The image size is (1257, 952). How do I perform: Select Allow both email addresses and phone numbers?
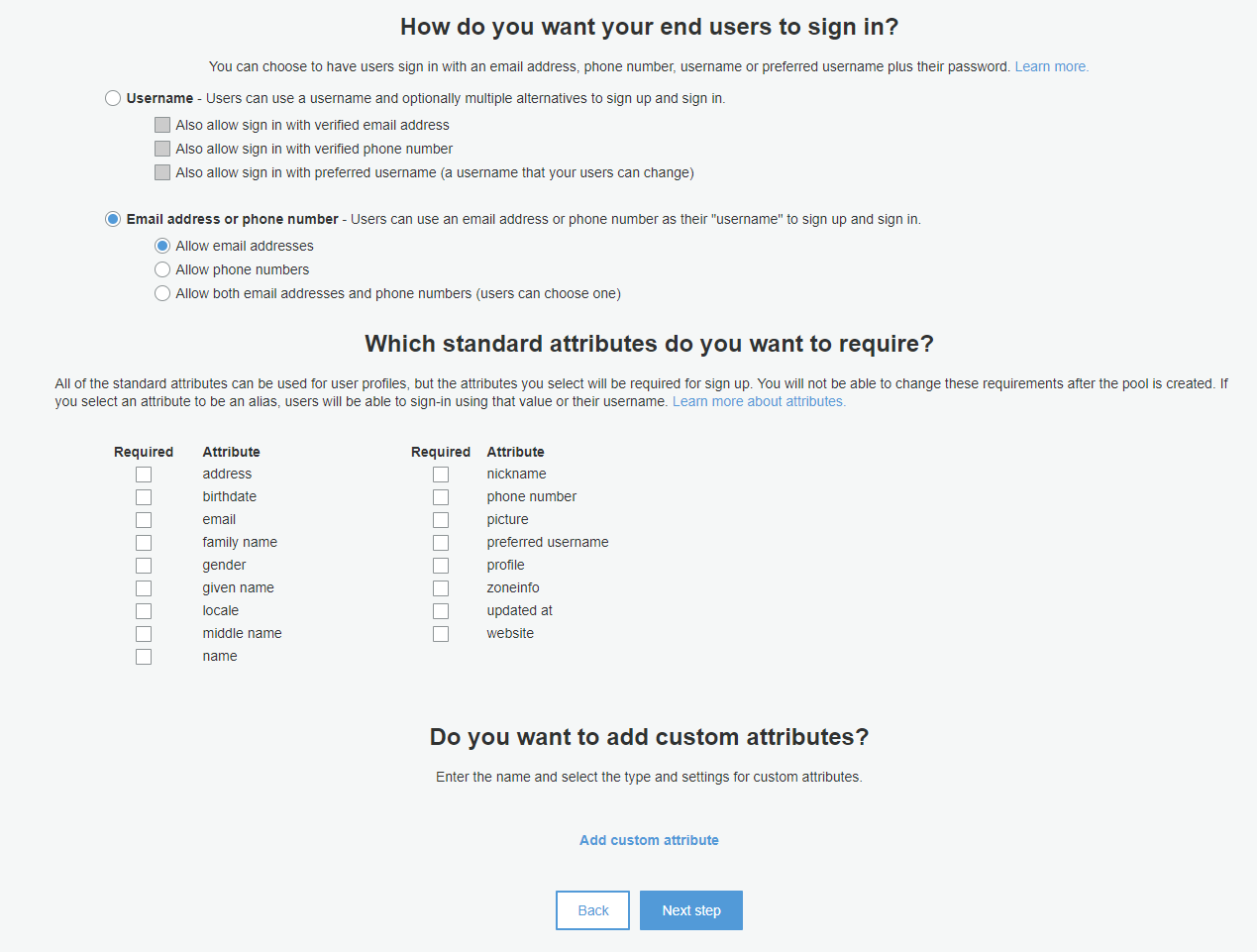(162, 293)
